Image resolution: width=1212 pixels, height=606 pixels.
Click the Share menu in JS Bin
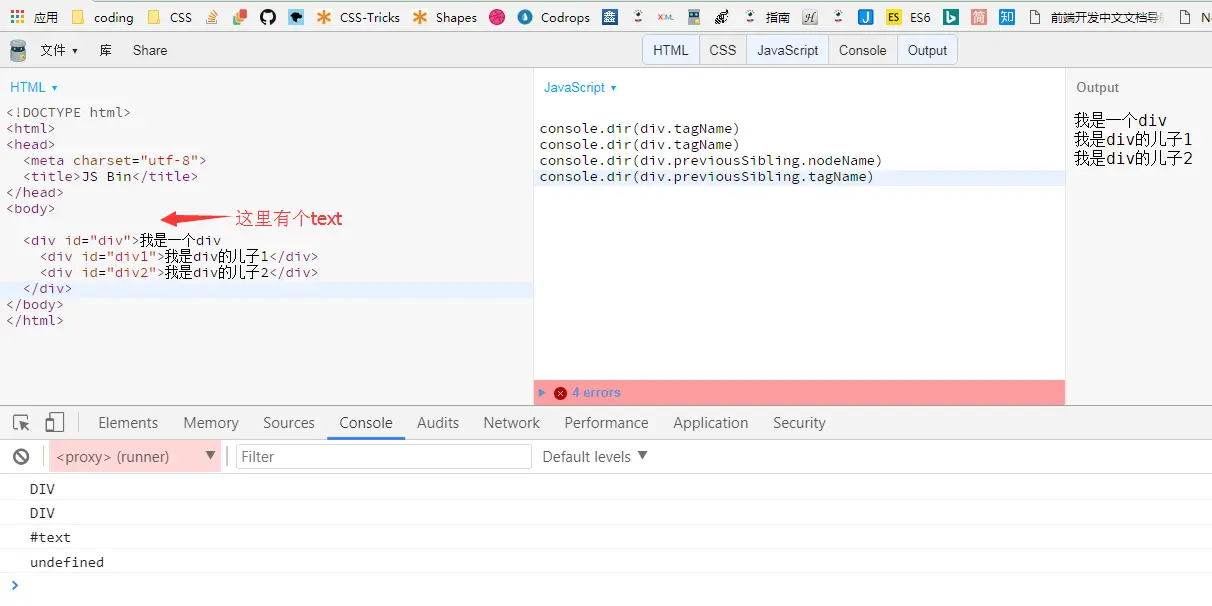[150, 50]
